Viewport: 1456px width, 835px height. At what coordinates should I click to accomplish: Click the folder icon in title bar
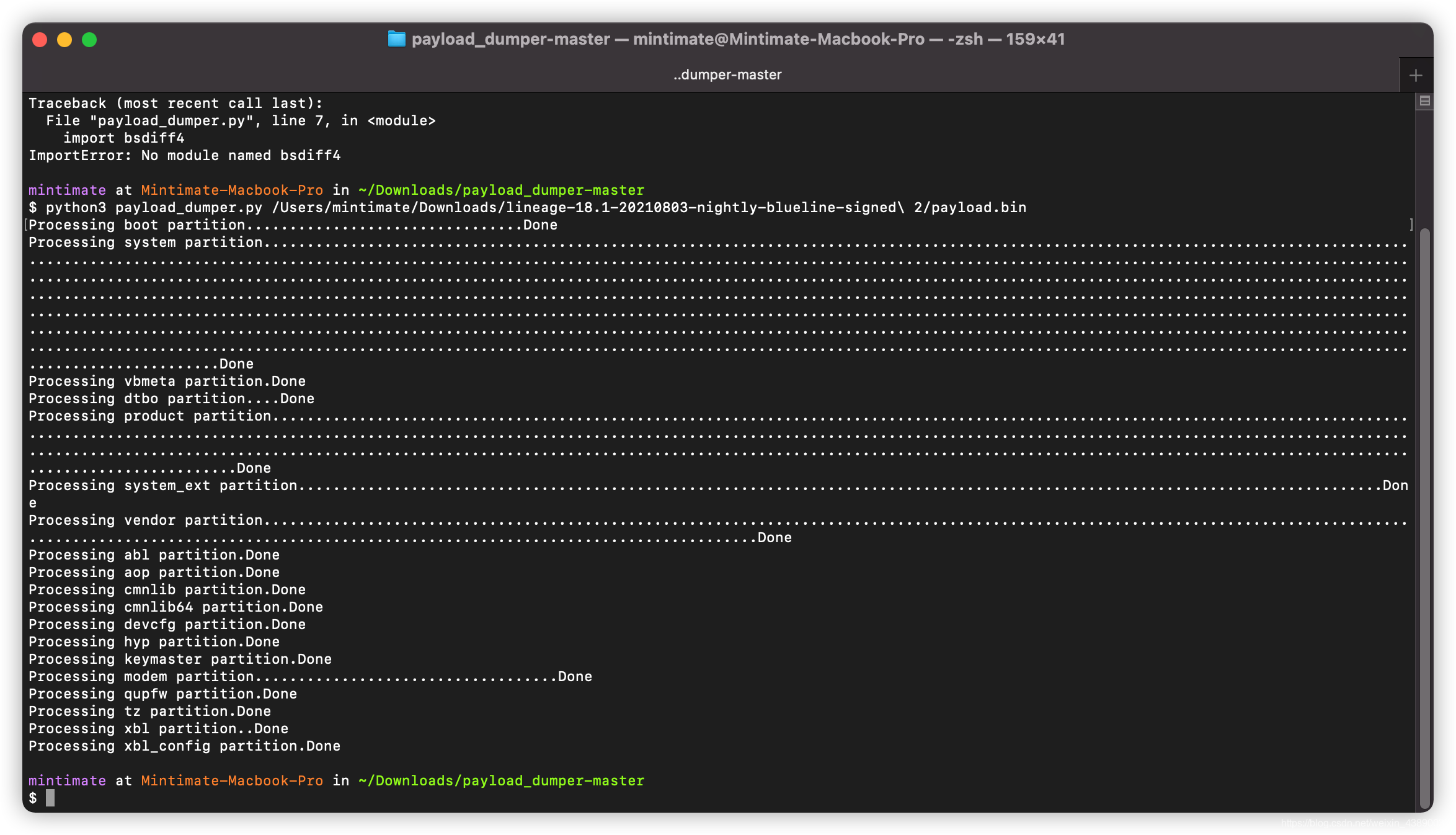(396, 39)
